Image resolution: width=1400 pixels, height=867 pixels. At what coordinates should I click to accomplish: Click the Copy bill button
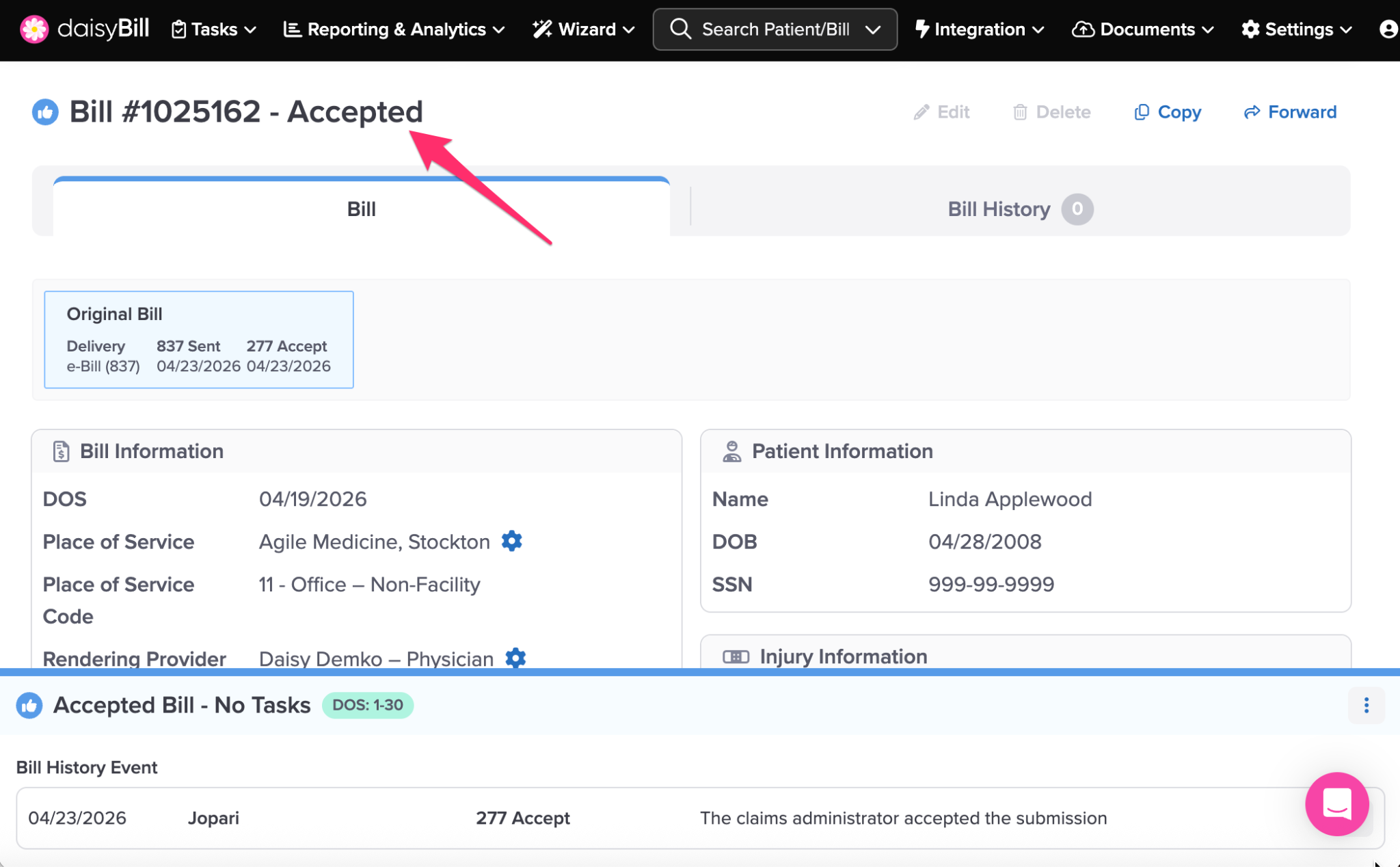[1168, 112]
